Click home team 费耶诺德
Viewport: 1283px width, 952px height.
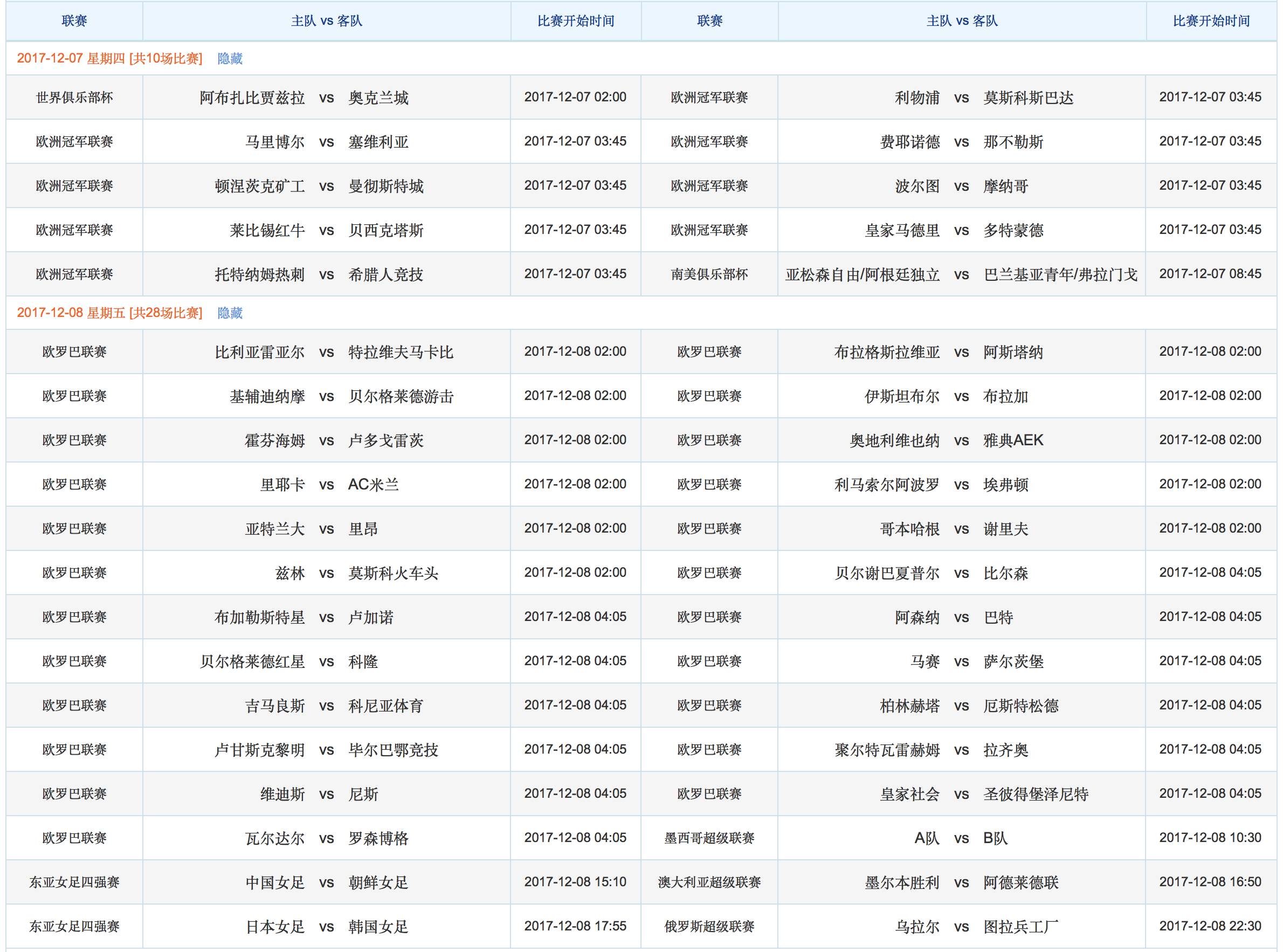point(909,142)
